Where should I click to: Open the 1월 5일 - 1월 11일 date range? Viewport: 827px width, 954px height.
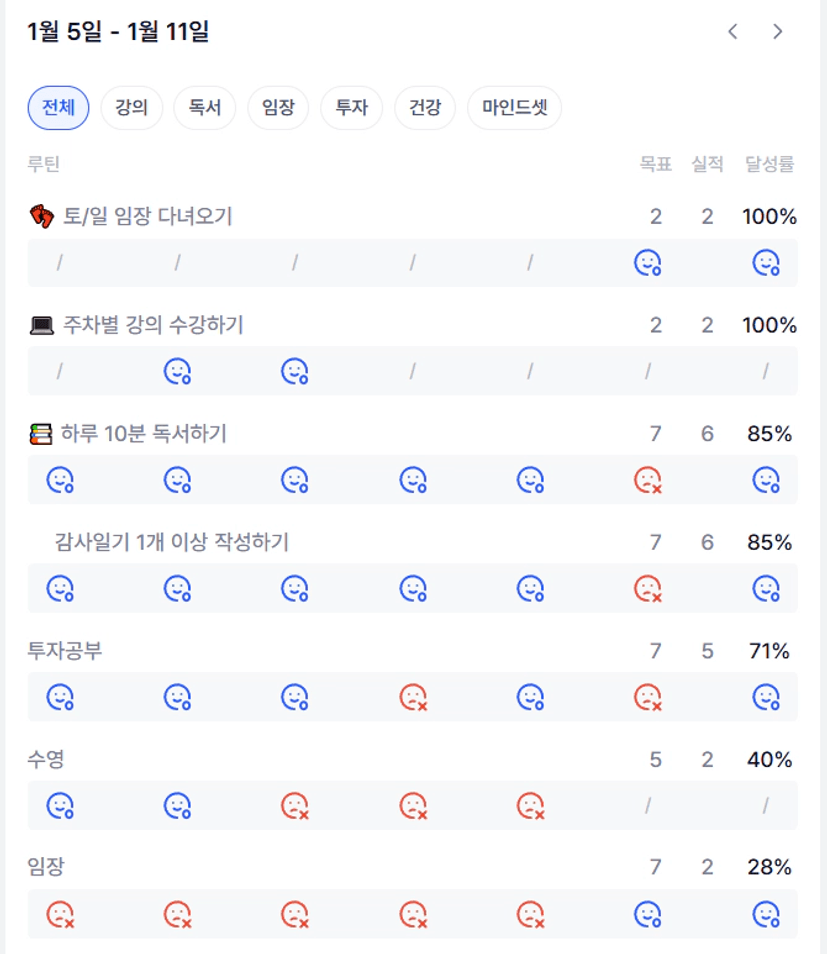point(118,32)
